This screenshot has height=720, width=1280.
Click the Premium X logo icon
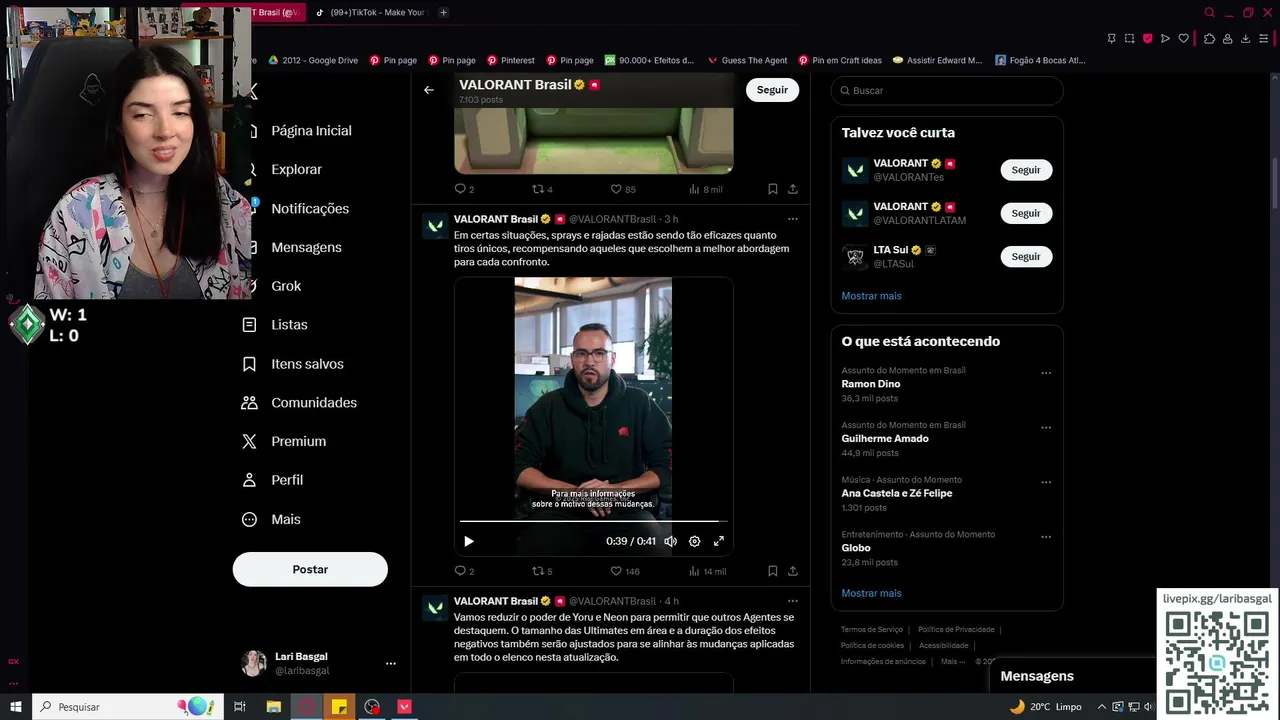click(250, 441)
